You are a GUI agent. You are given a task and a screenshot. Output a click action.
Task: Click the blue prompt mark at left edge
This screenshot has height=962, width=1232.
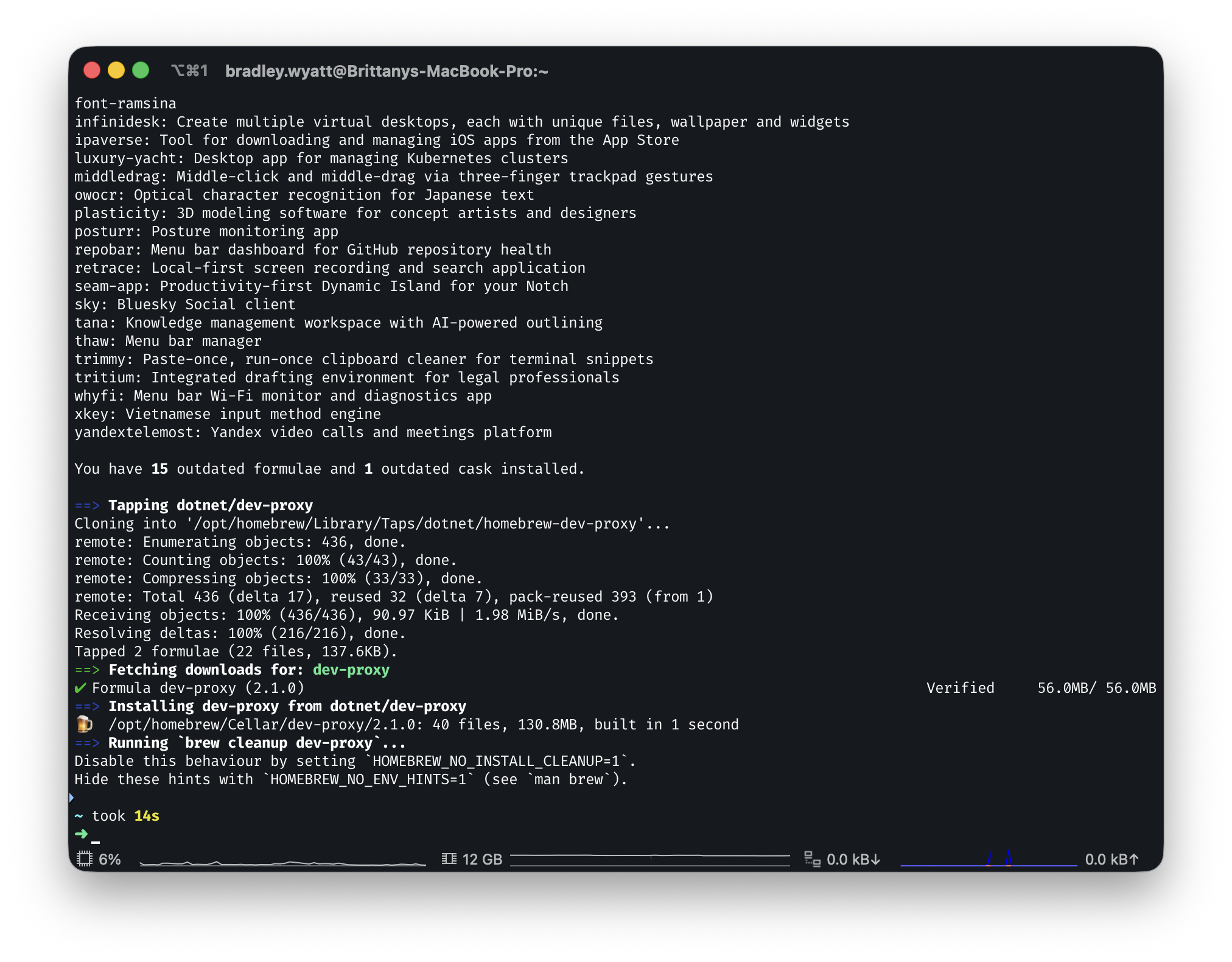pos(72,798)
